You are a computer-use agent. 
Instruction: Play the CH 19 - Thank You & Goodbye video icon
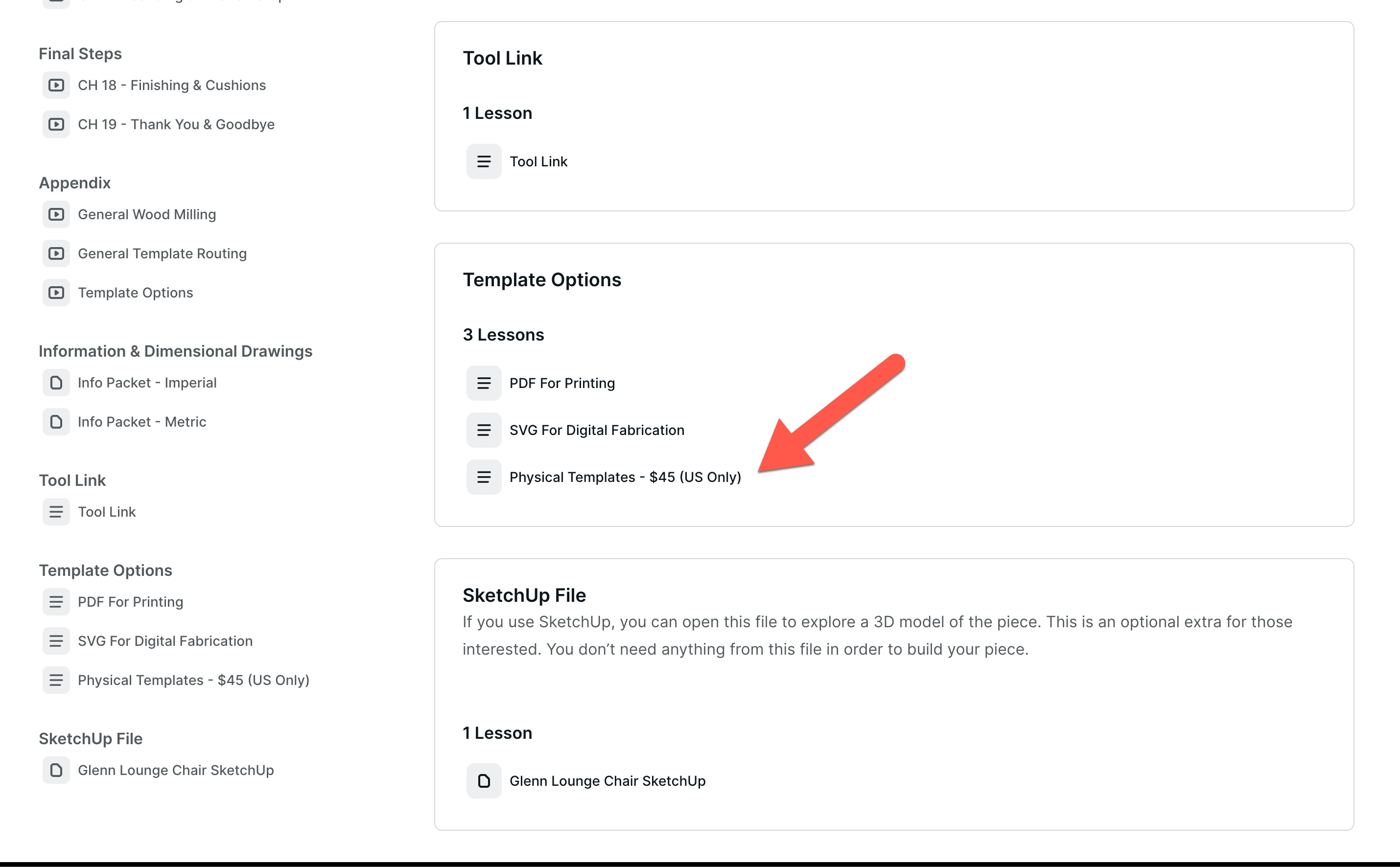[56, 124]
